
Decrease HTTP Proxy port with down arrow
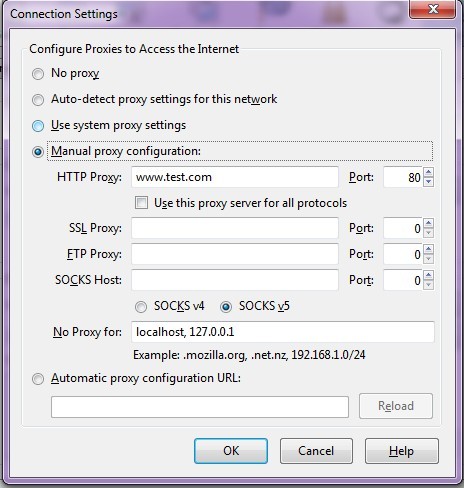(x=429, y=182)
